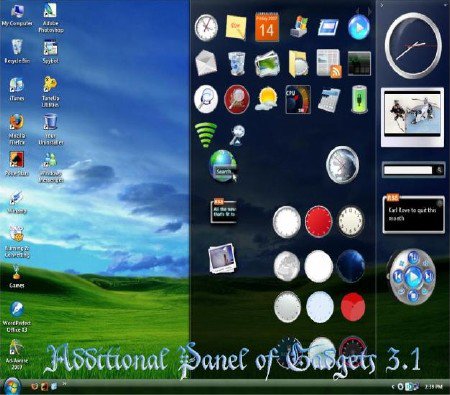450x395 pixels.
Task: Select the silver metallic clock in the panel
Action: coord(342,165)
